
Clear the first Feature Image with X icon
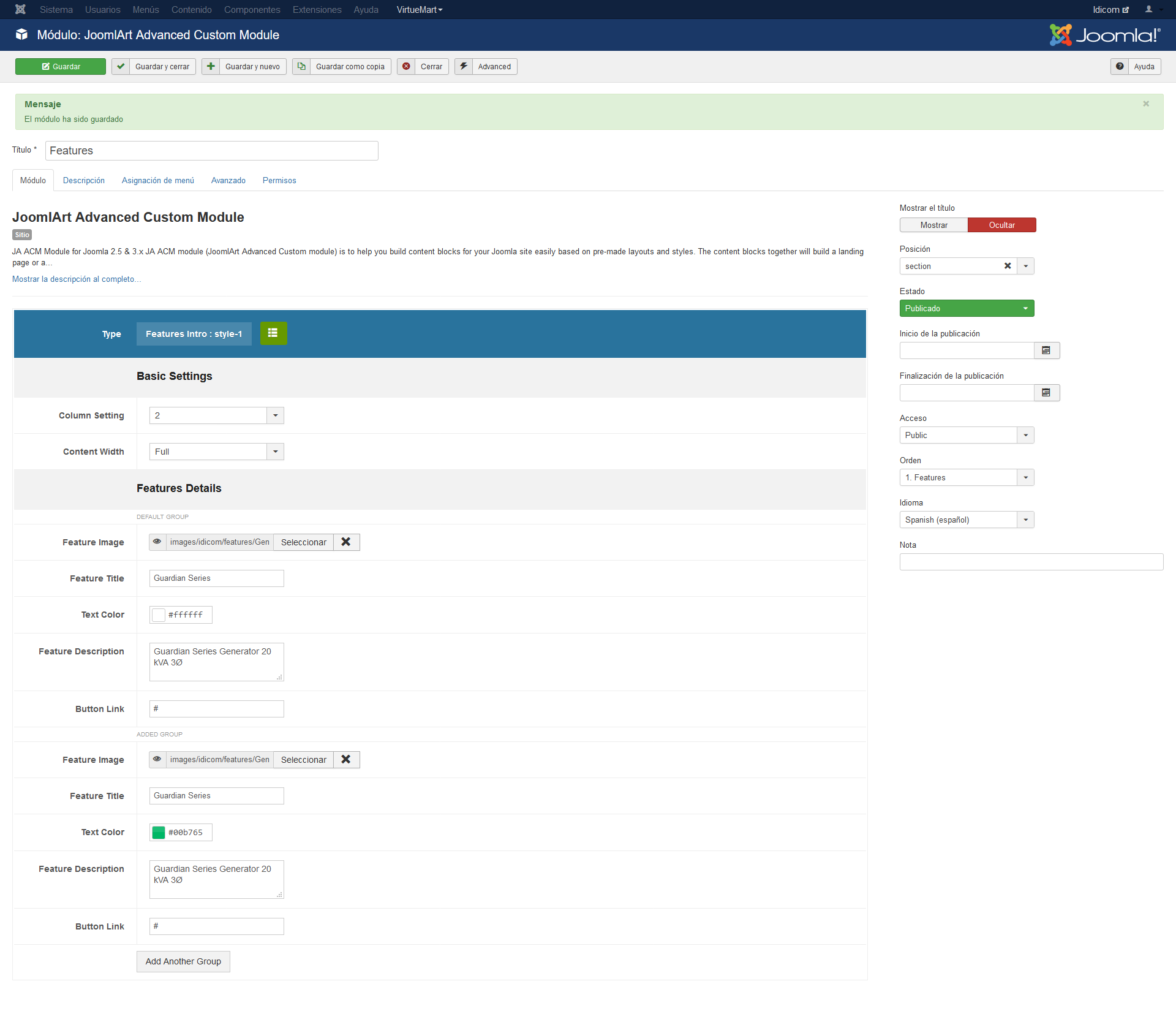[346, 542]
